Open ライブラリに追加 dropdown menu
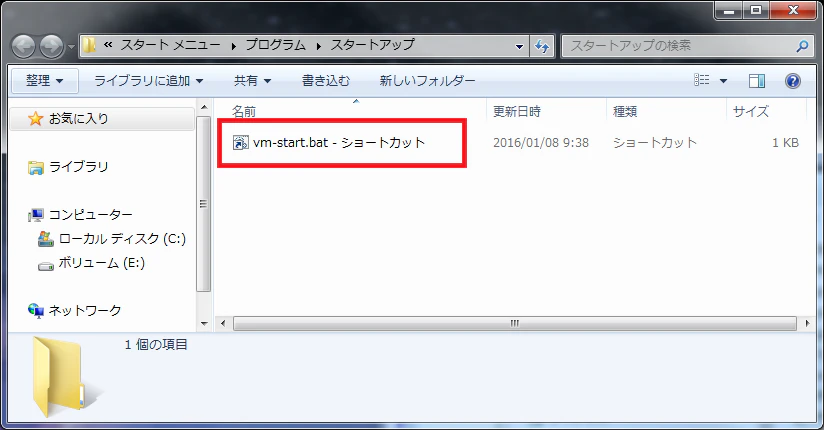The image size is (824, 430). click(x=149, y=80)
